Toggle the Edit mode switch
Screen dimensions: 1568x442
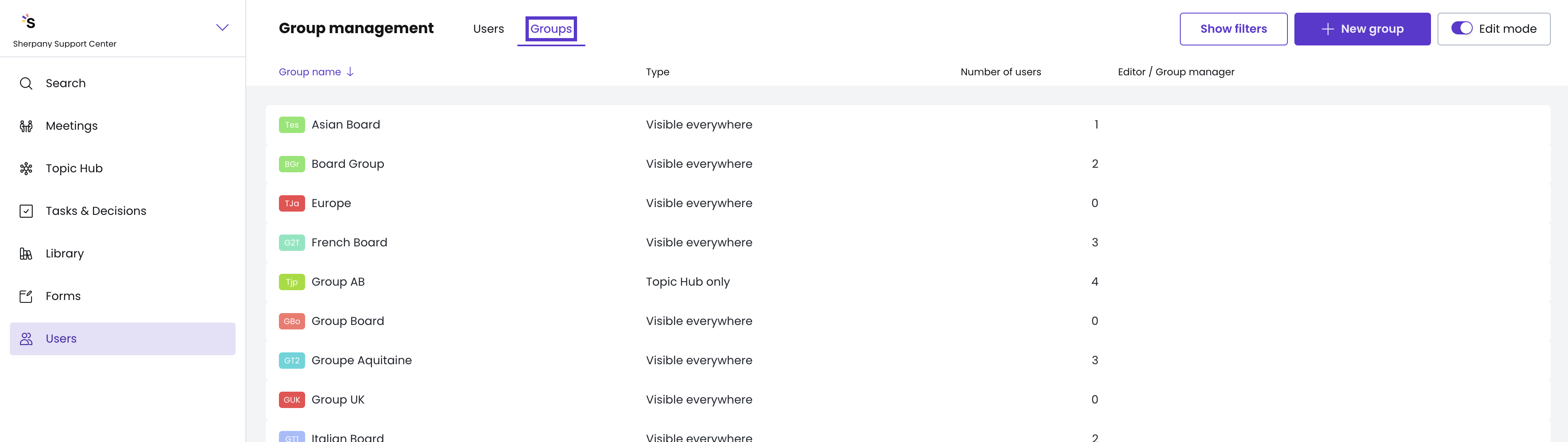pos(1461,29)
